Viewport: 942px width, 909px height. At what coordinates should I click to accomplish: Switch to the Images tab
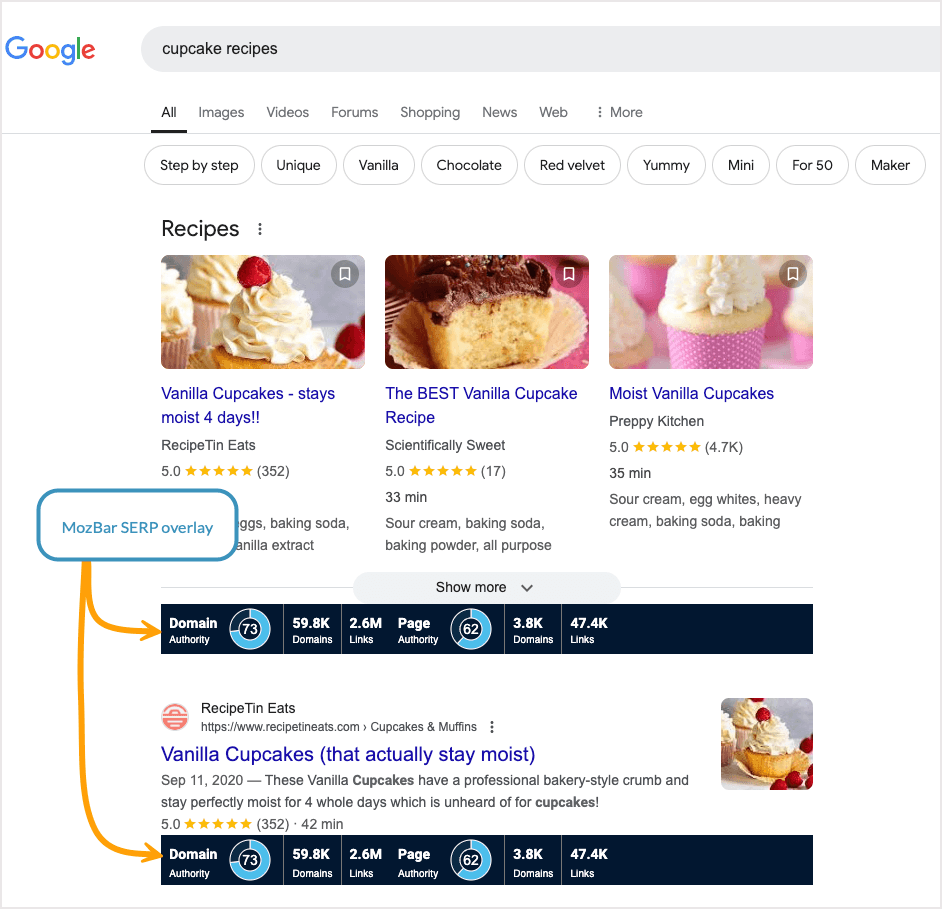coord(221,112)
